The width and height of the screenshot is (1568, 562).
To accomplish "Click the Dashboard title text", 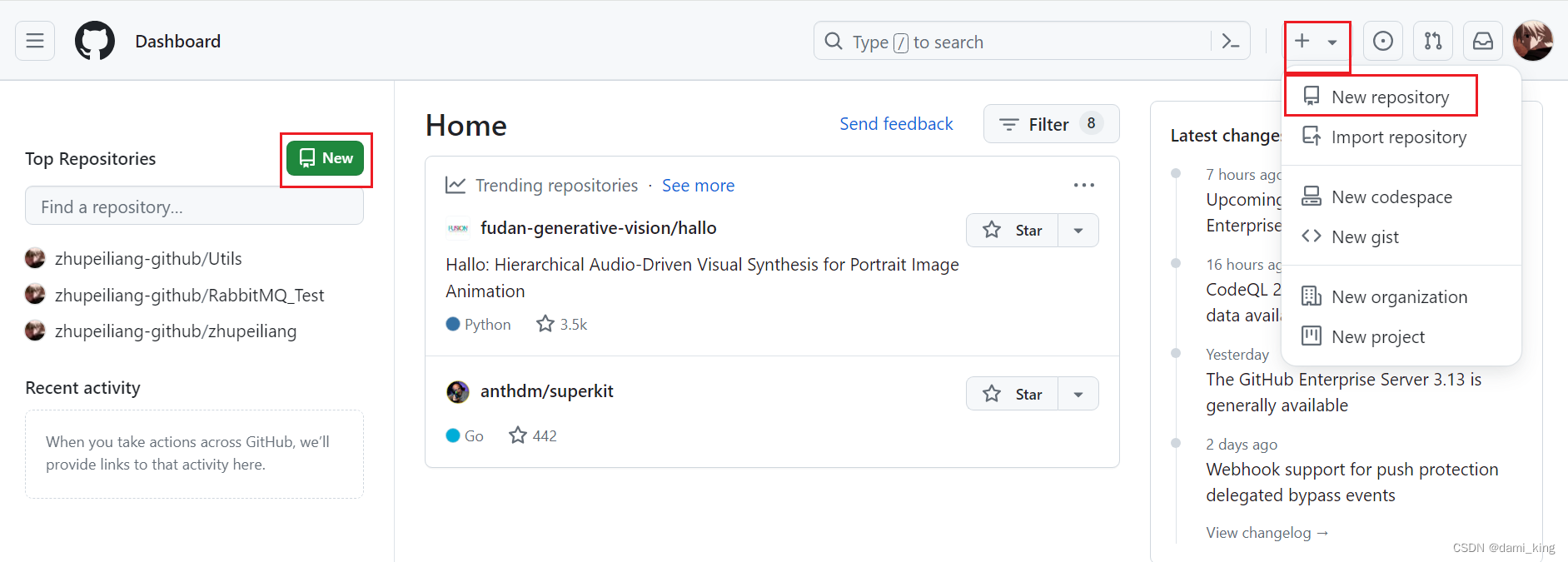I will point(178,42).
